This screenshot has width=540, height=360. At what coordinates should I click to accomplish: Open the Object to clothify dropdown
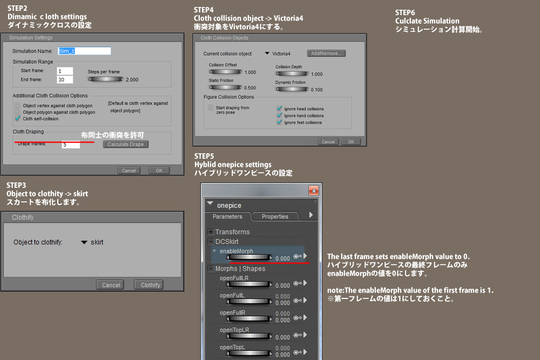(84, 242)
